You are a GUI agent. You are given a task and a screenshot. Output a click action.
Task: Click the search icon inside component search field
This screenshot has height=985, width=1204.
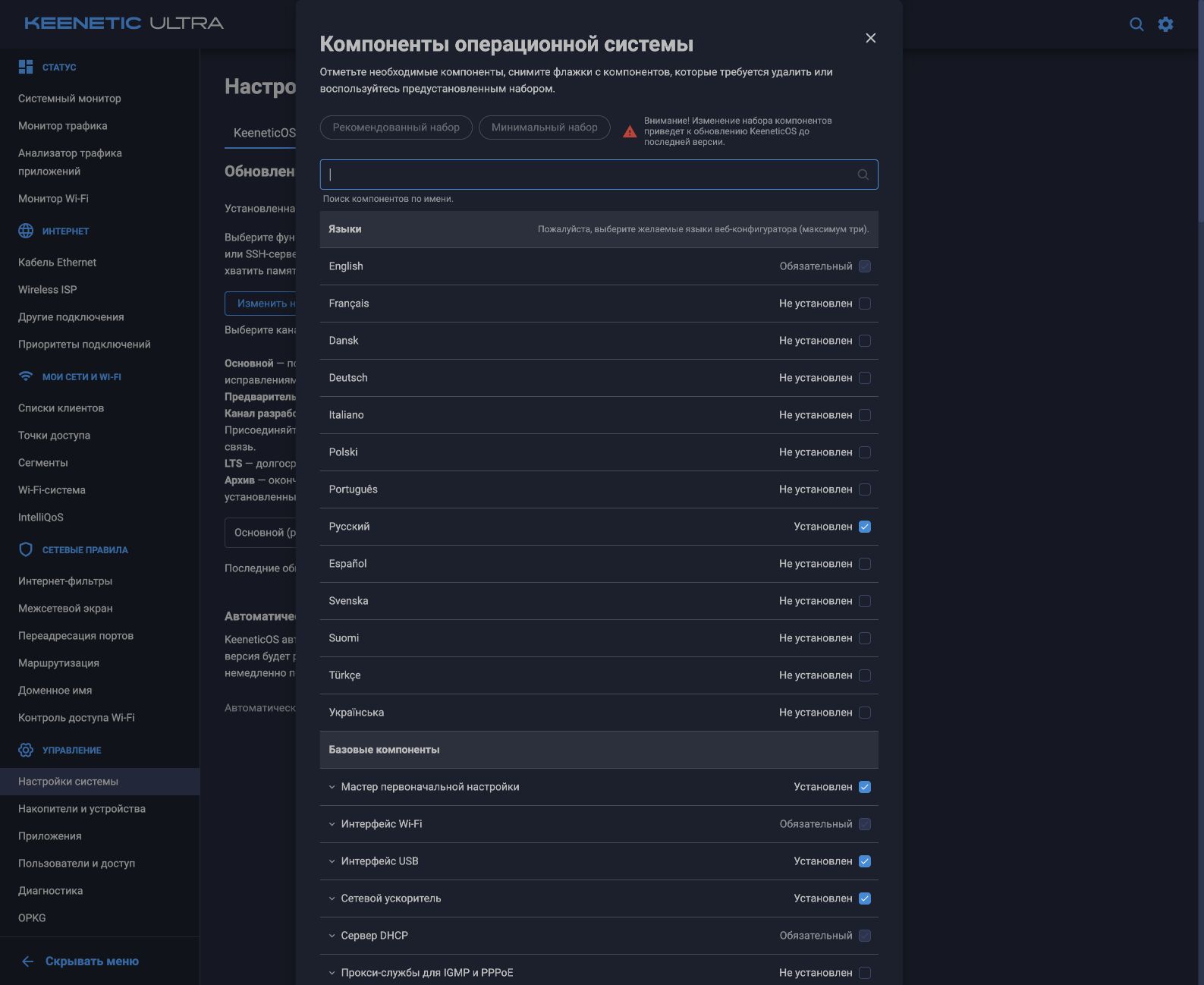[x=863, y=175]
